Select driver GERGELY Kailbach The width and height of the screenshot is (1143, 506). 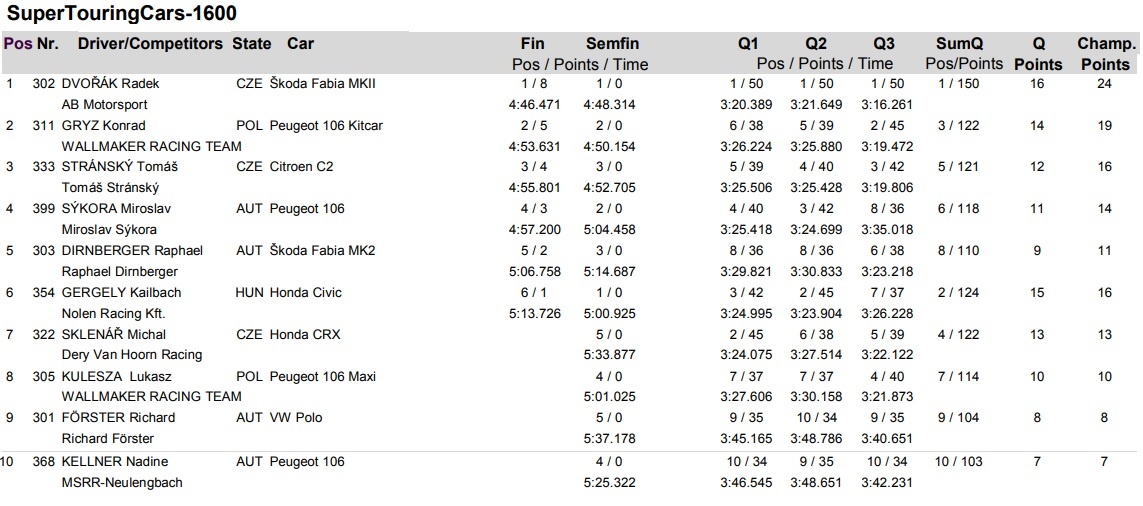[121, 292]
